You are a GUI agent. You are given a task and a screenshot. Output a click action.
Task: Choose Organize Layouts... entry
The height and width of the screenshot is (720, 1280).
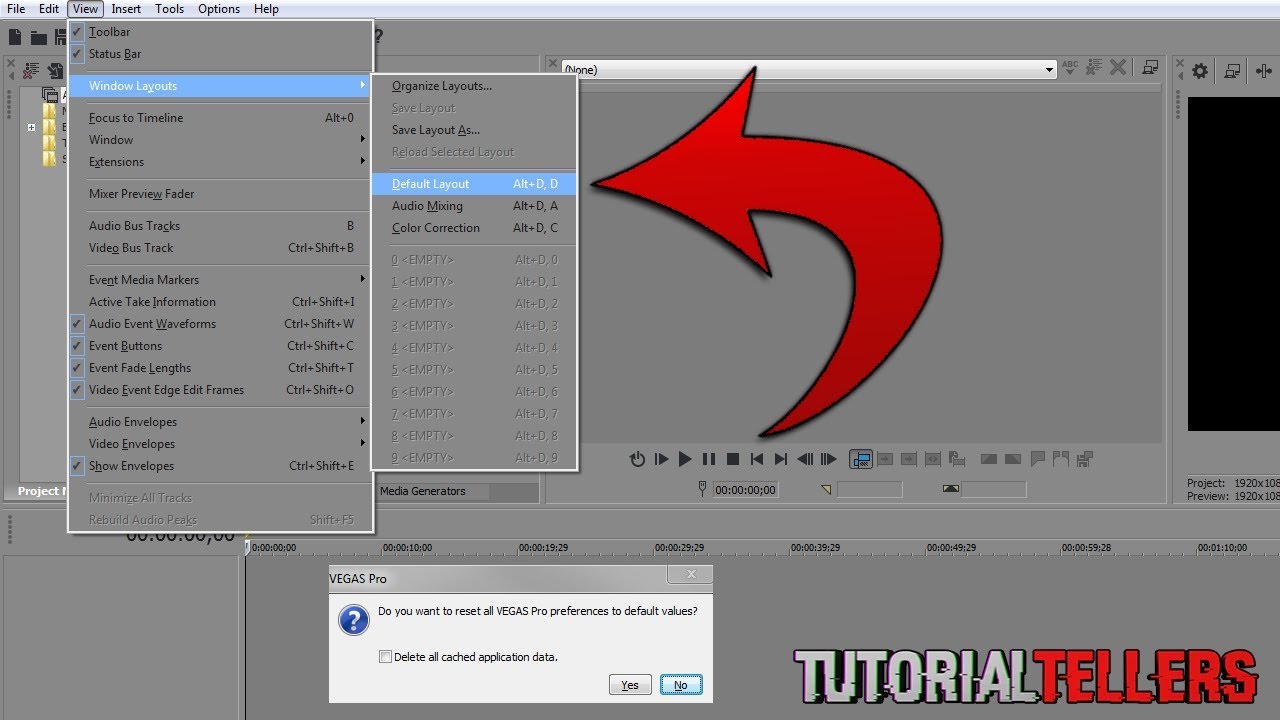474,86
